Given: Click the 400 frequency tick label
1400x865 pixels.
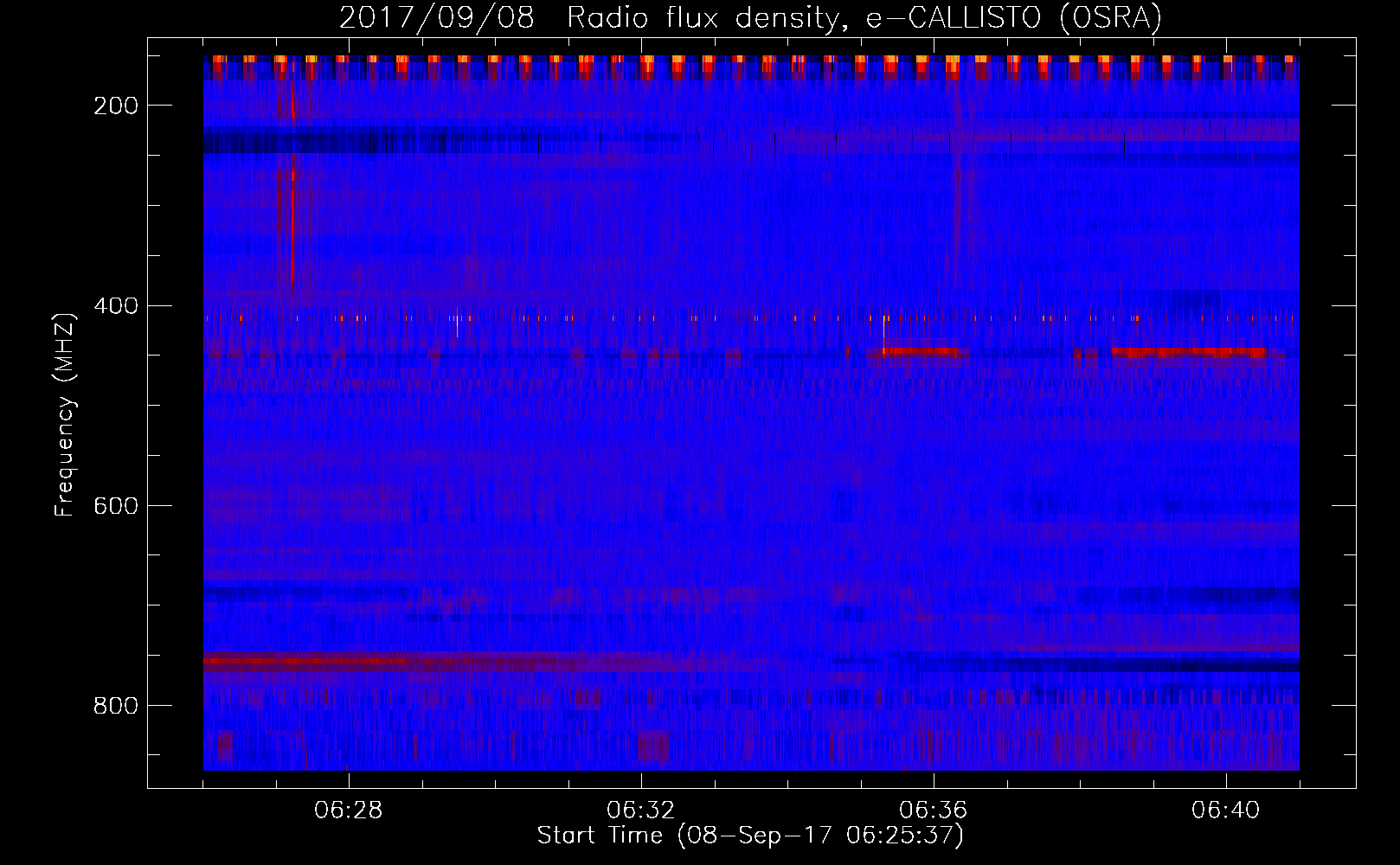Looking at the screenshot, I should (116, 305).
